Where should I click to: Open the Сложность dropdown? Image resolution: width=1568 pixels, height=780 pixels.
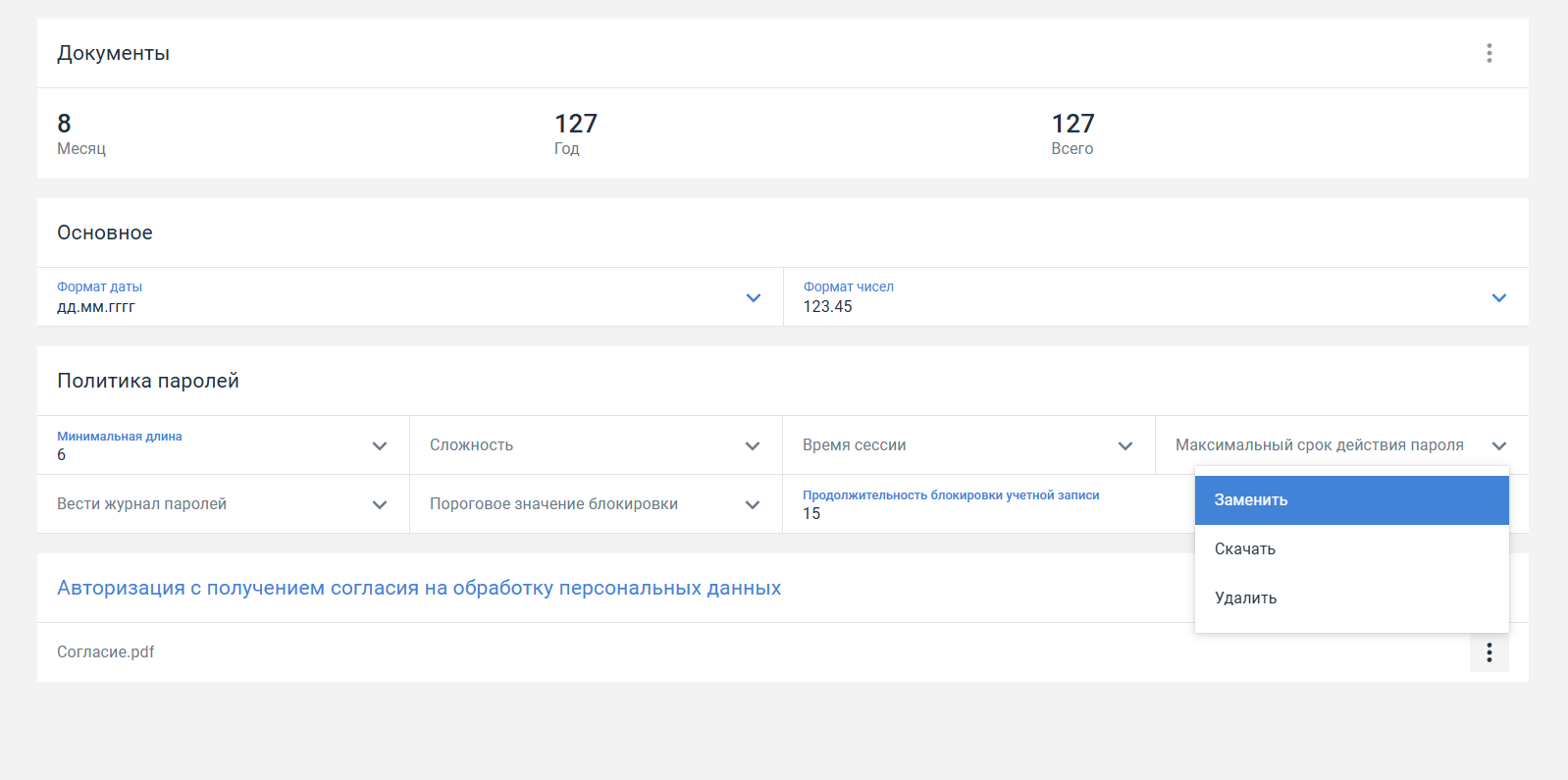[x=753, y=445]
